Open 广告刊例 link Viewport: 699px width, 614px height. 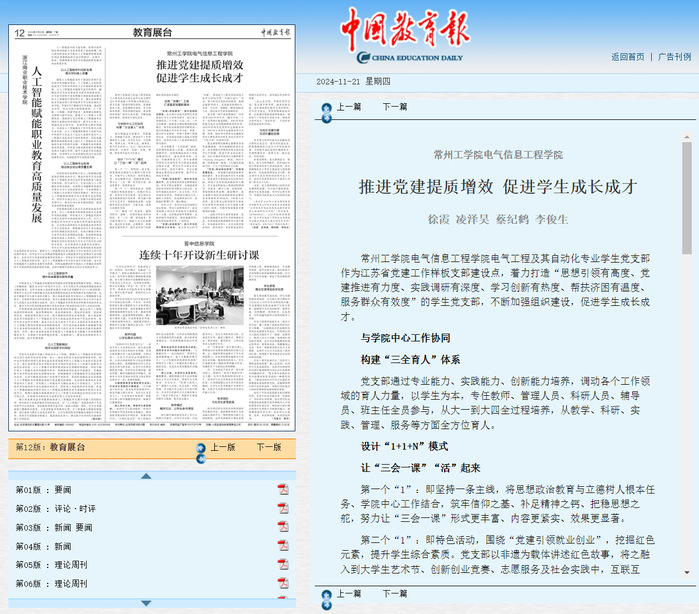674,57
